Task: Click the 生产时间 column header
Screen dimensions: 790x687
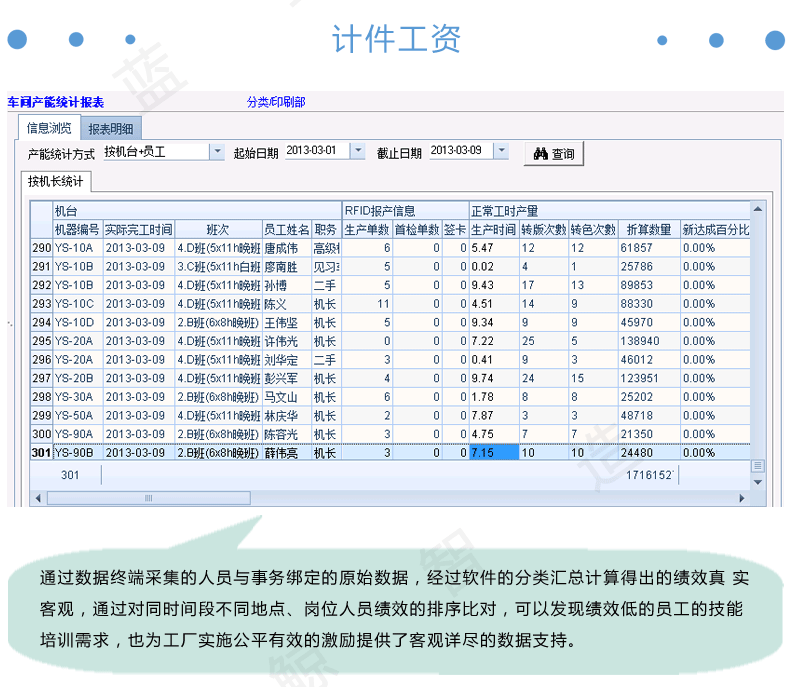Action: coord(494,230)
